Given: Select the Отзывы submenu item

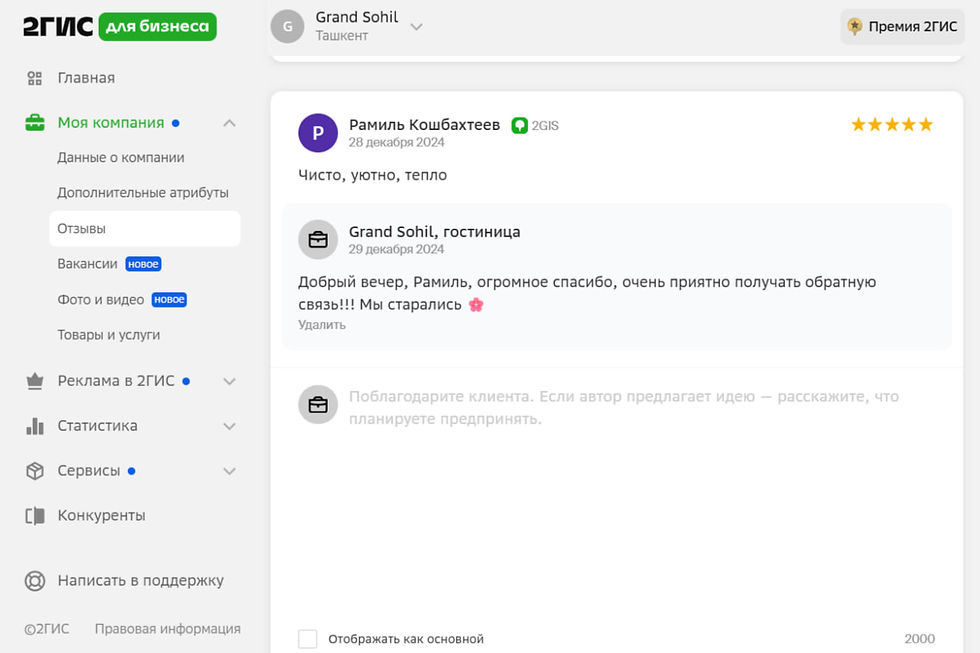Looking at the screenshot, I should pyautogui.click(x=145, y=229).
